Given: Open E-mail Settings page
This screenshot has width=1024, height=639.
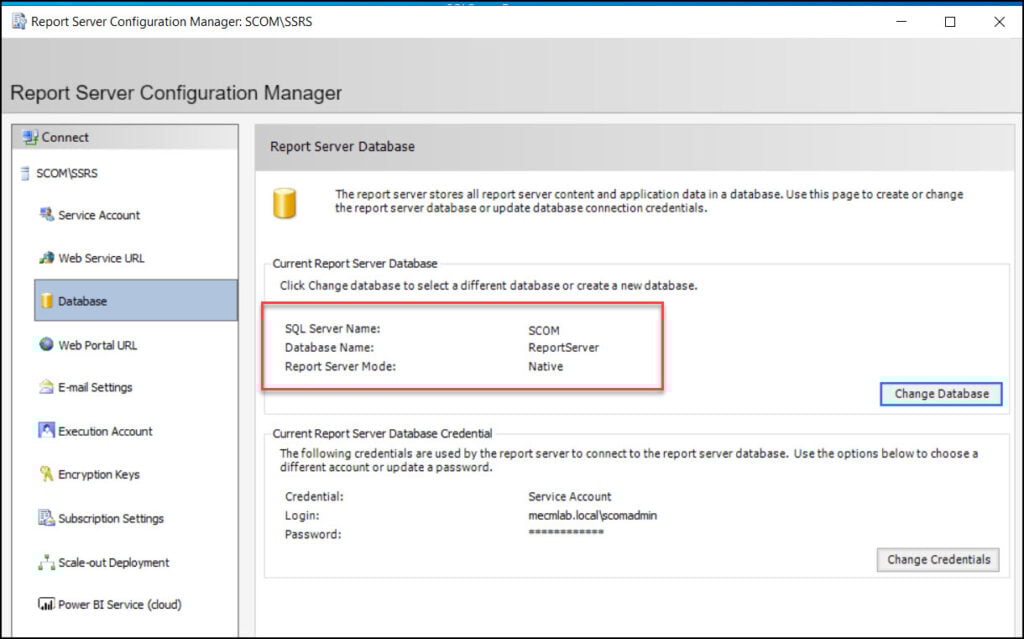Looking at the screenshot, I should pyautogui.click(x=95, y=387).
